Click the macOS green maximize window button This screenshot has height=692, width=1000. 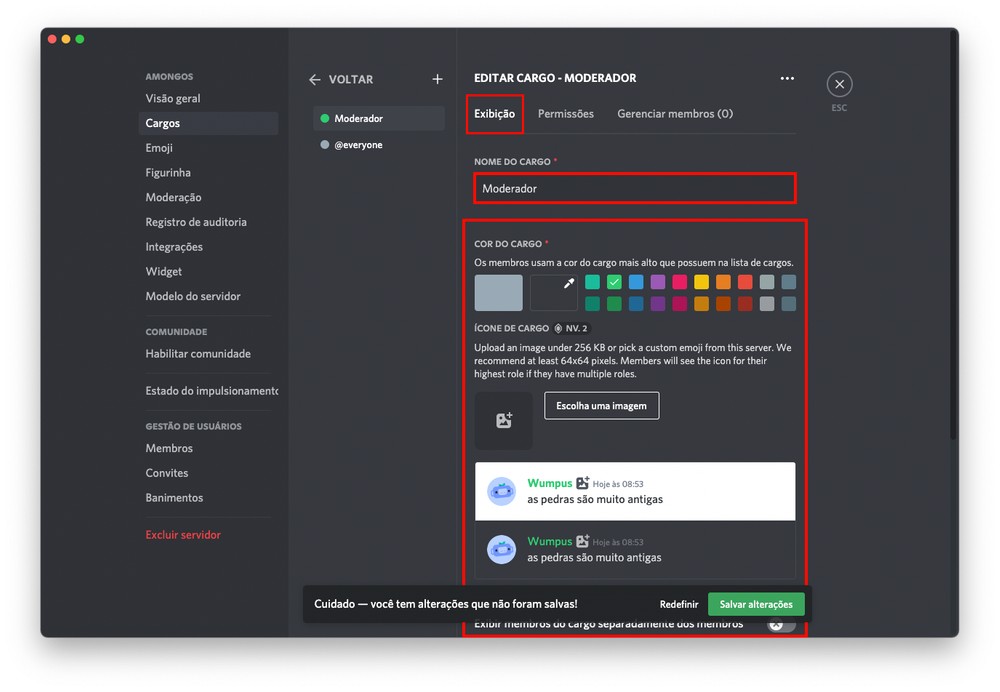80,39
